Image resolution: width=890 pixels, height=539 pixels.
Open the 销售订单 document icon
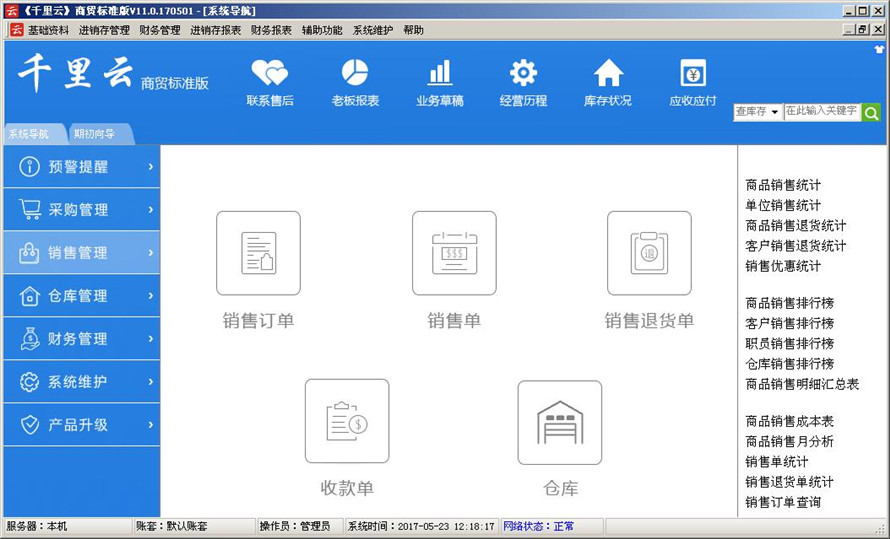point(258,253)
